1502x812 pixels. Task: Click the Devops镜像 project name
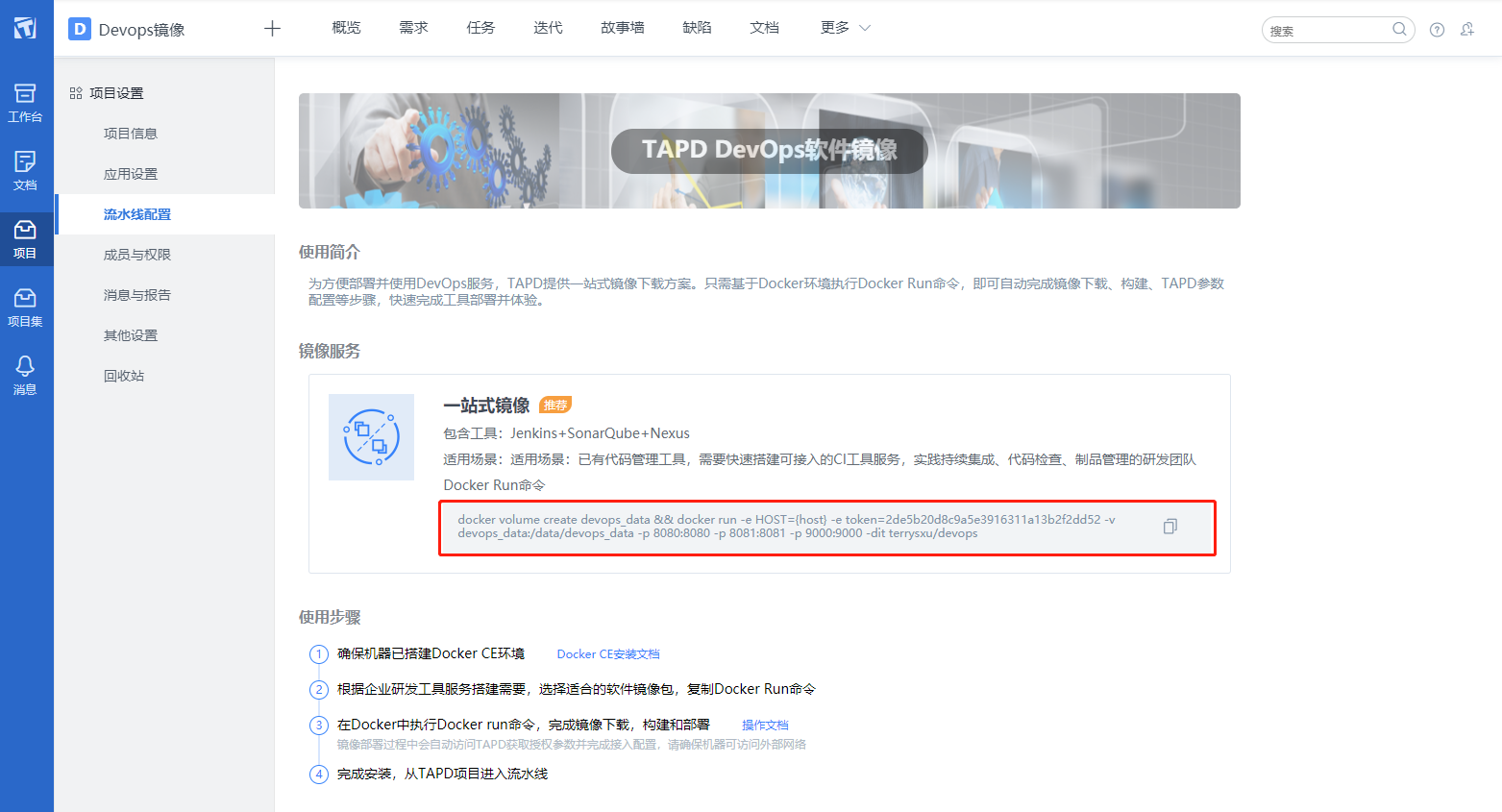(141, 30)
